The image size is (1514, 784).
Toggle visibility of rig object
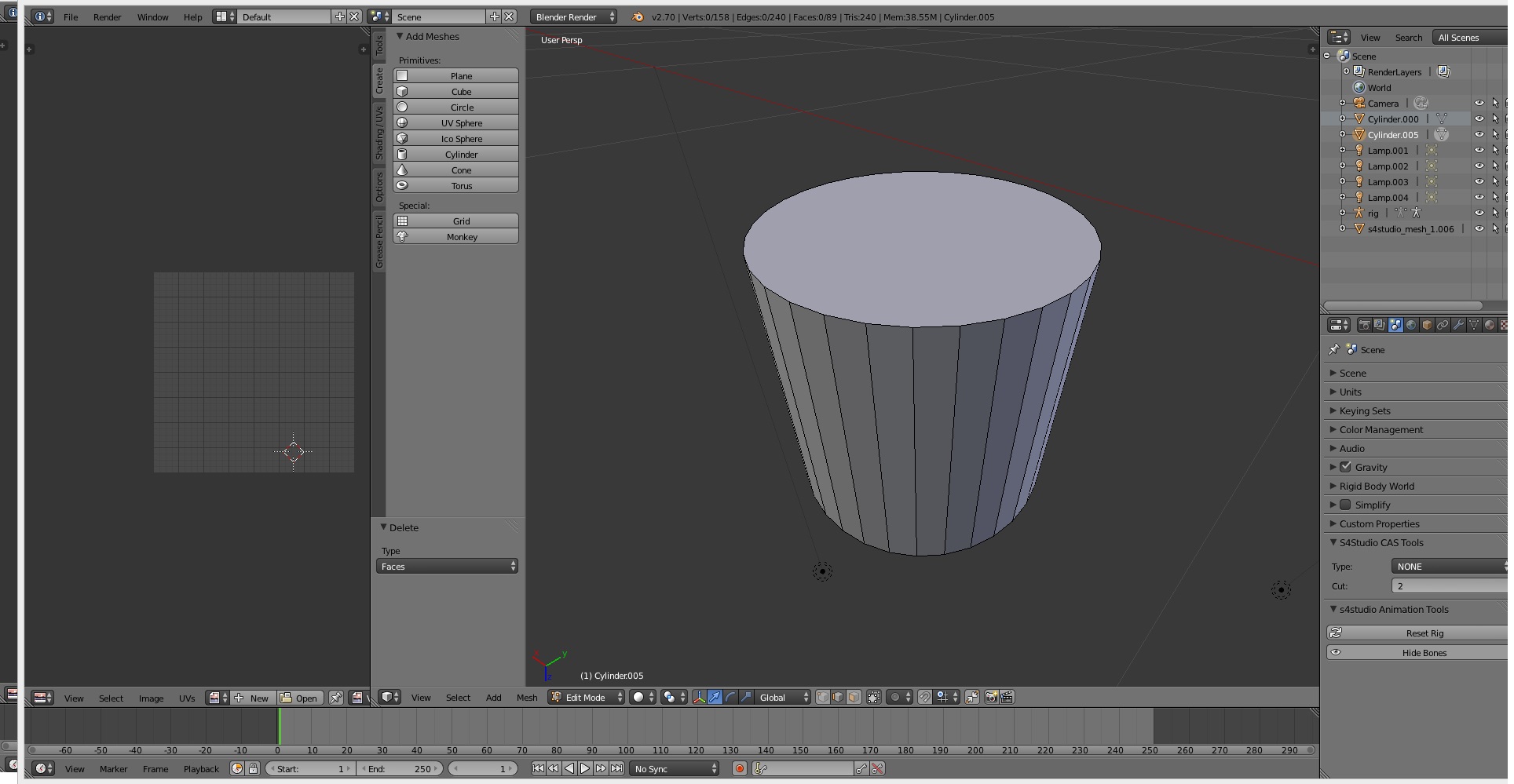[x=1479, y=213]
